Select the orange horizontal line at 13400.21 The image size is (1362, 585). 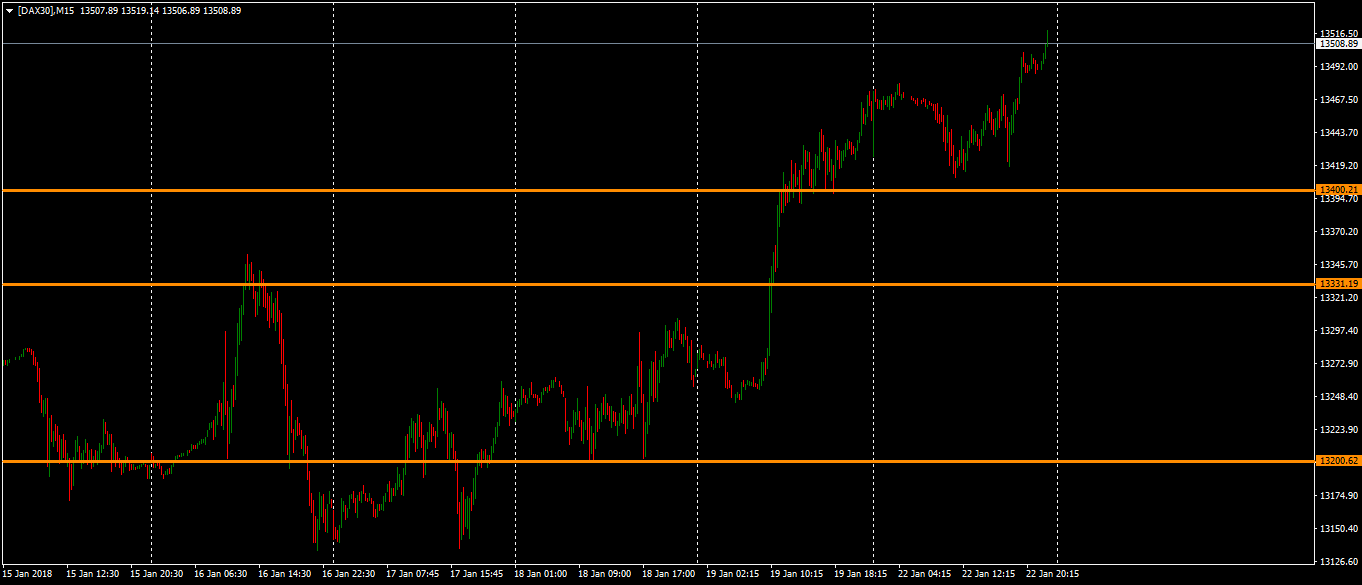[x=658, y=190]
